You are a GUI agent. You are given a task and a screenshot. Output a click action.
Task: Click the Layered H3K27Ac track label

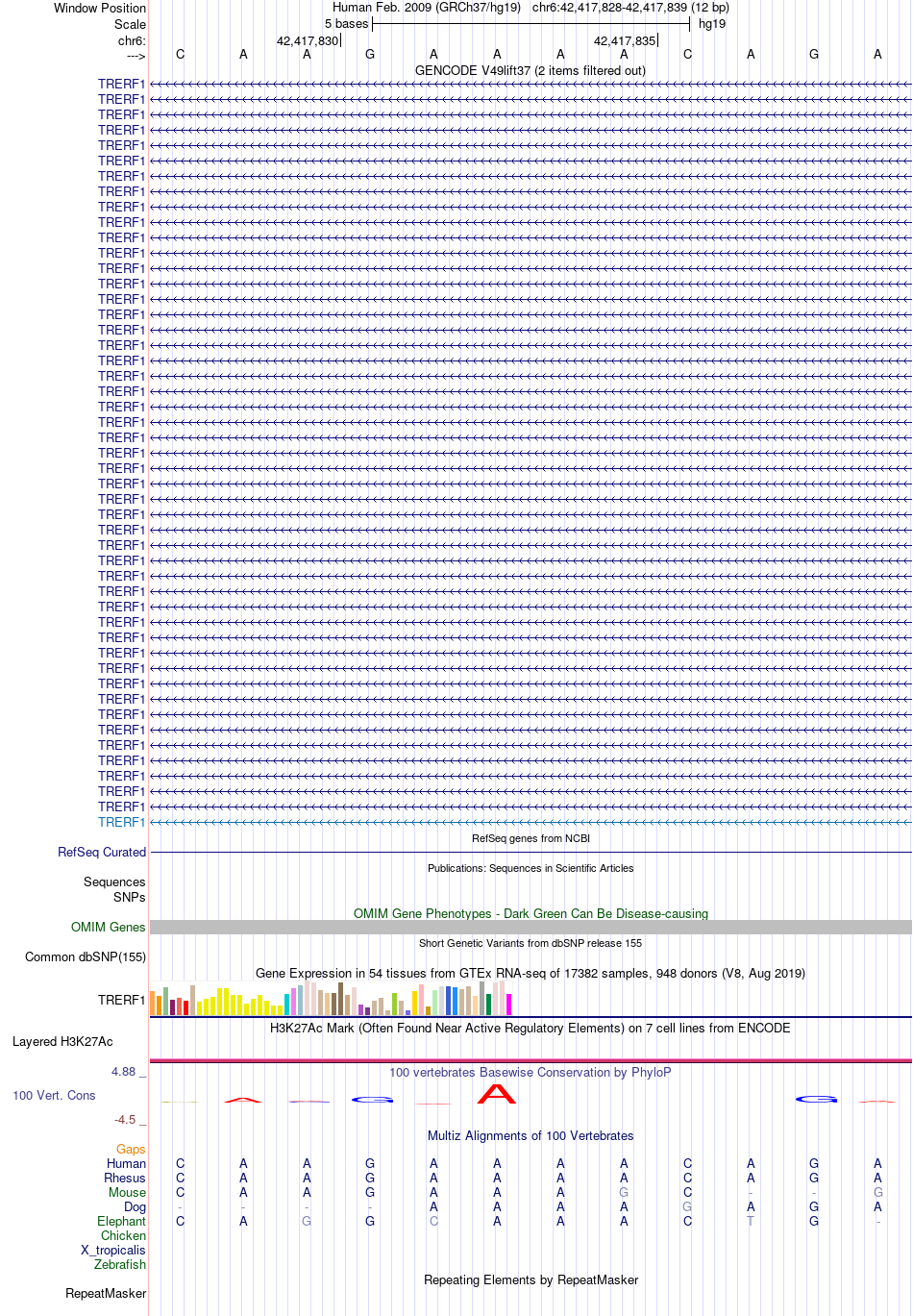click(x=62, y=1041)
